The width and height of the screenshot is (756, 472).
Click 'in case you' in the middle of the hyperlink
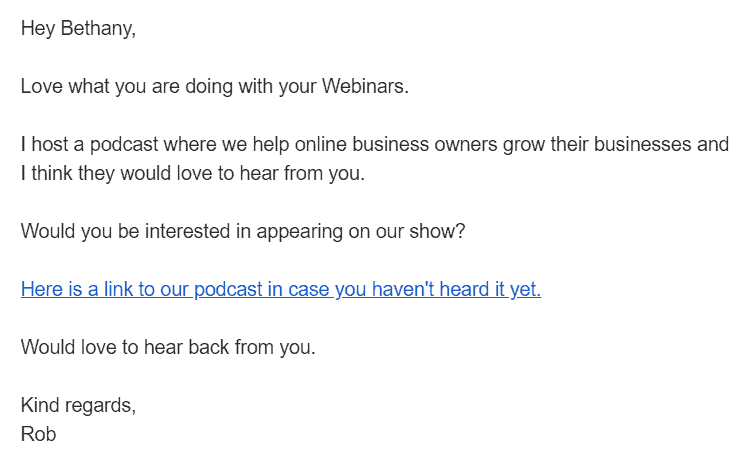pos(317,289)
